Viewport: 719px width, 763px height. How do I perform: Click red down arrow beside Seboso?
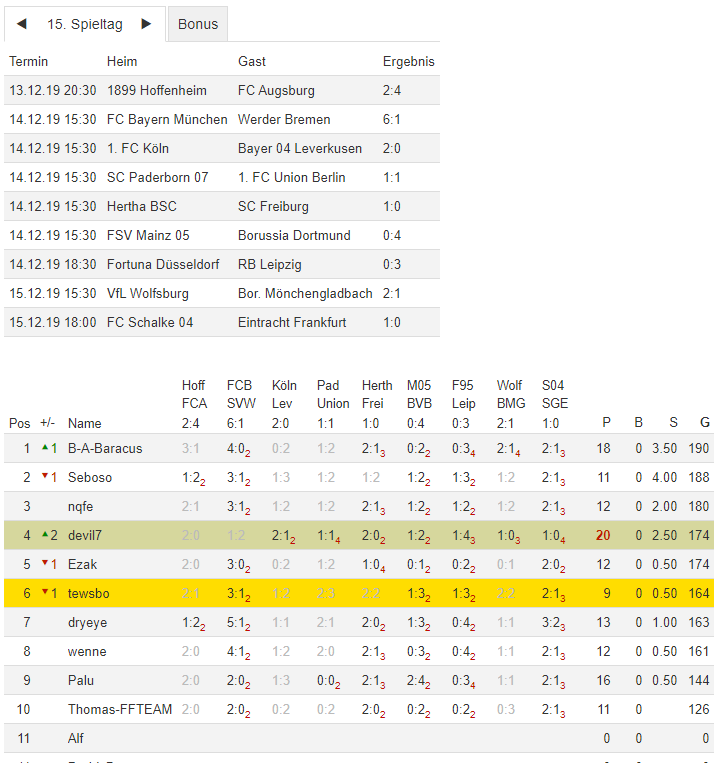coord(44,477)
